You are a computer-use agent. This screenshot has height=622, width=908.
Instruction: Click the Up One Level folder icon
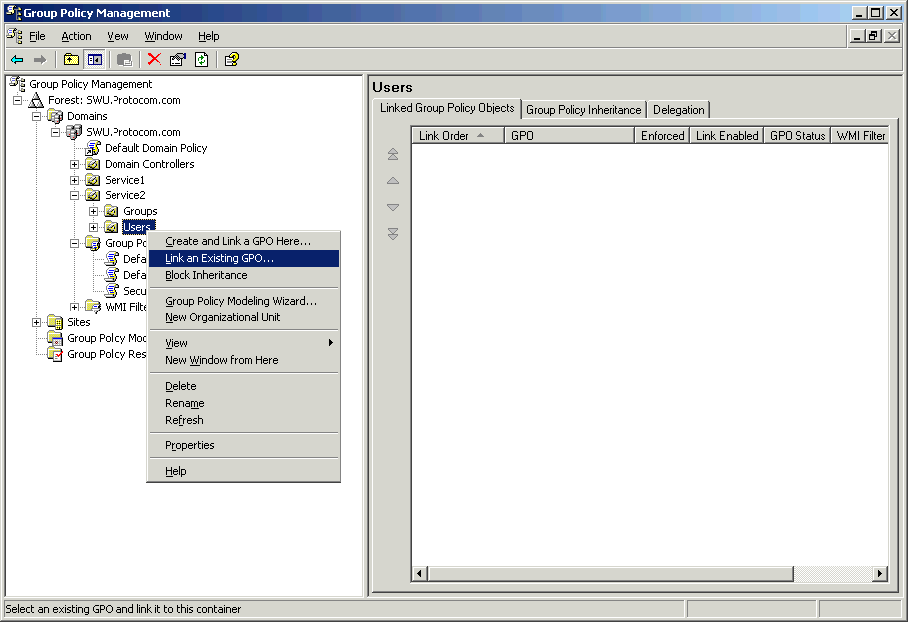coord(72,60)
